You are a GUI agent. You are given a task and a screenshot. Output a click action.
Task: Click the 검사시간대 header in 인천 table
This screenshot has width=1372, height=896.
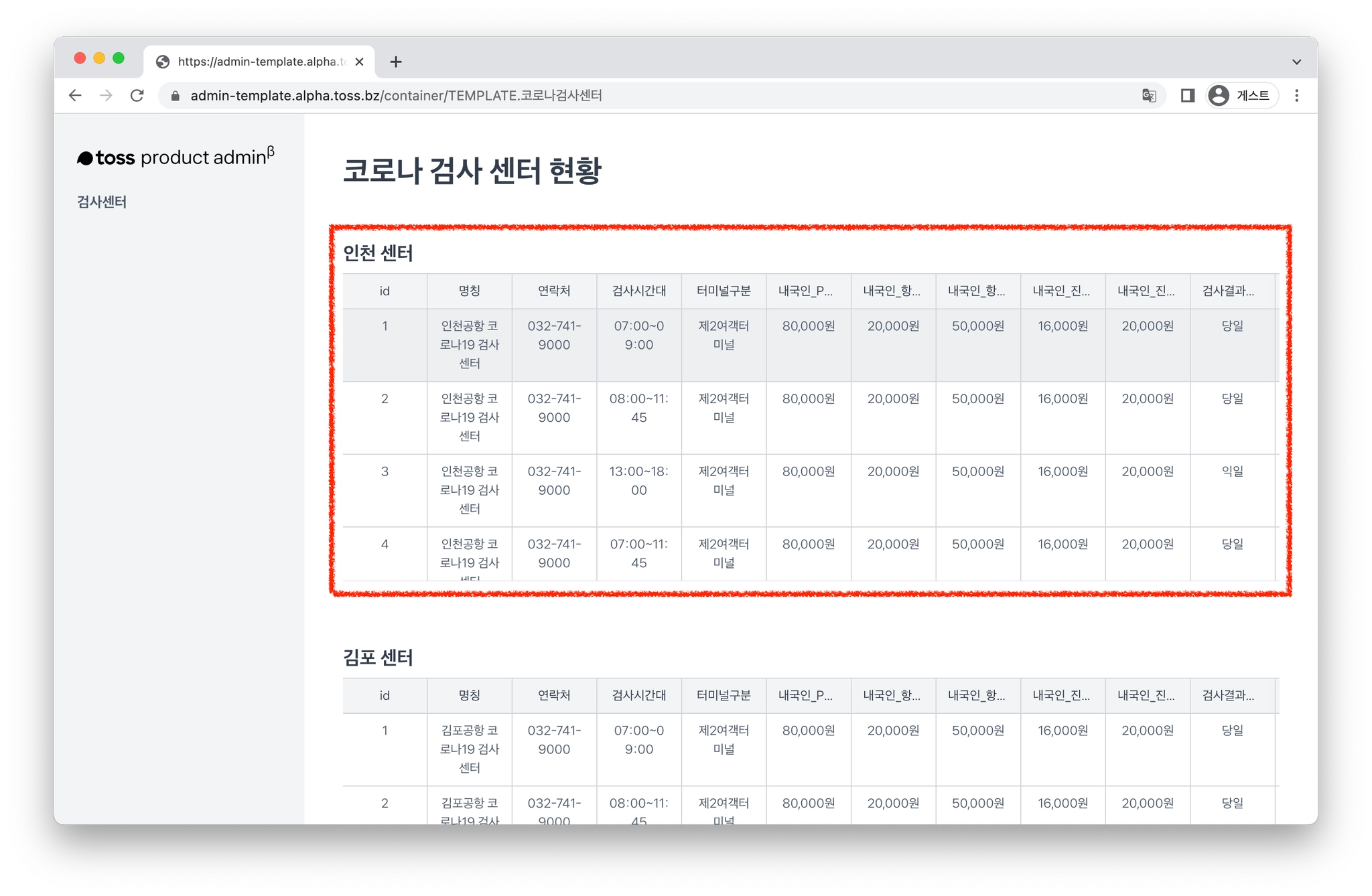point(638,291)
